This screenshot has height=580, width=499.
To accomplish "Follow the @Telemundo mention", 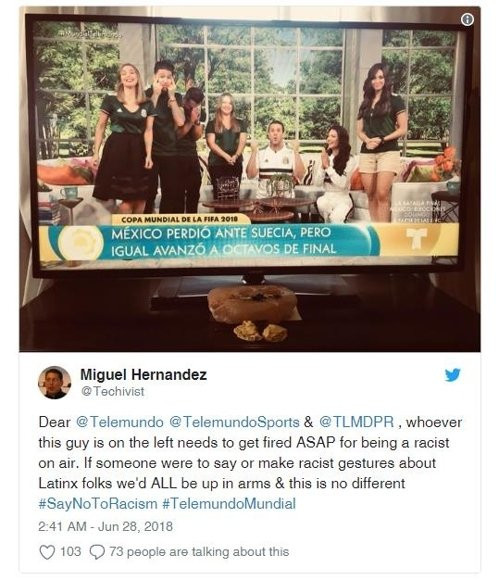I will pyautogui.click(x=119, y=422).
